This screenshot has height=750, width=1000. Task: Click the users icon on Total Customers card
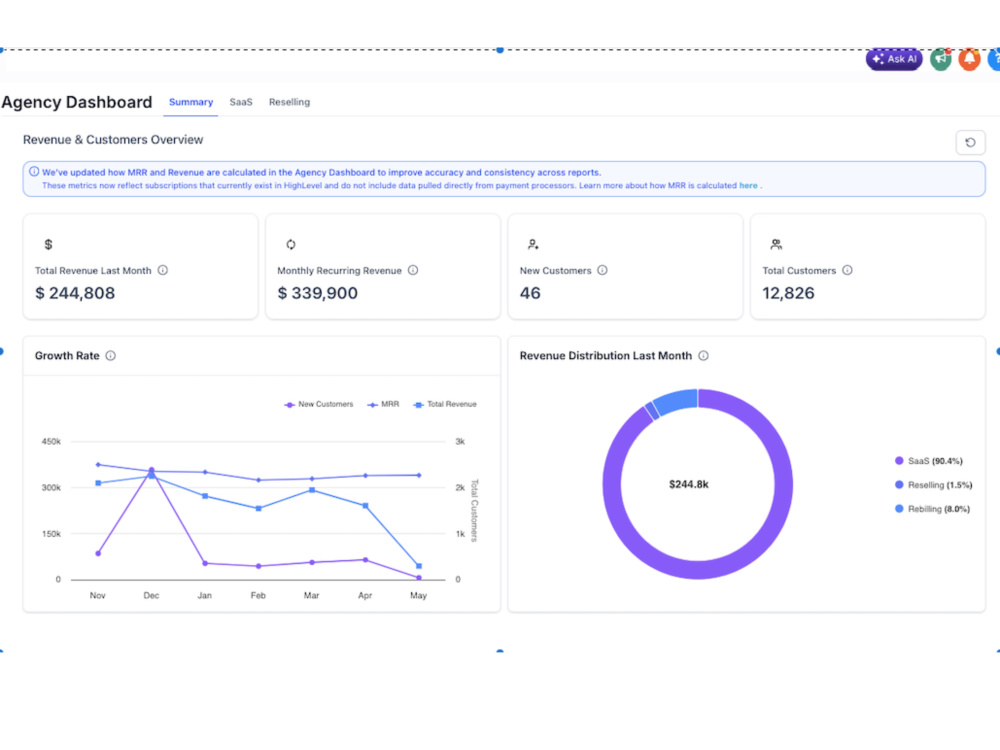click(x=776, y=244)
